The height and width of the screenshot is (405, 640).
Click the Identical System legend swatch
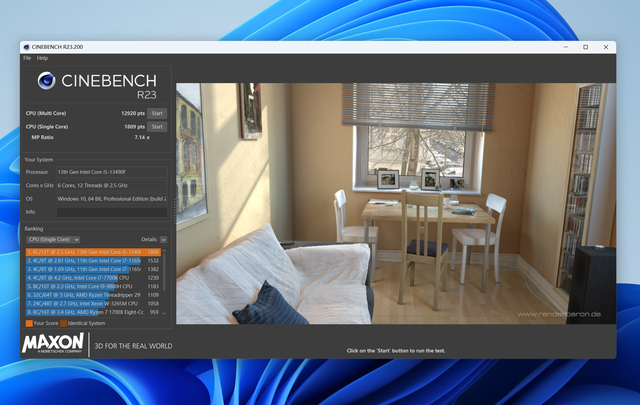click(x=63, y=323)
